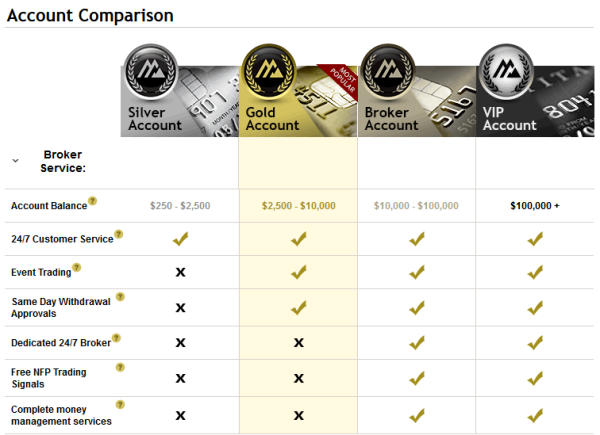Open help icon beside Event Trading
The width and height of the screenshot is (600, 435).
[x=77, y=267]
